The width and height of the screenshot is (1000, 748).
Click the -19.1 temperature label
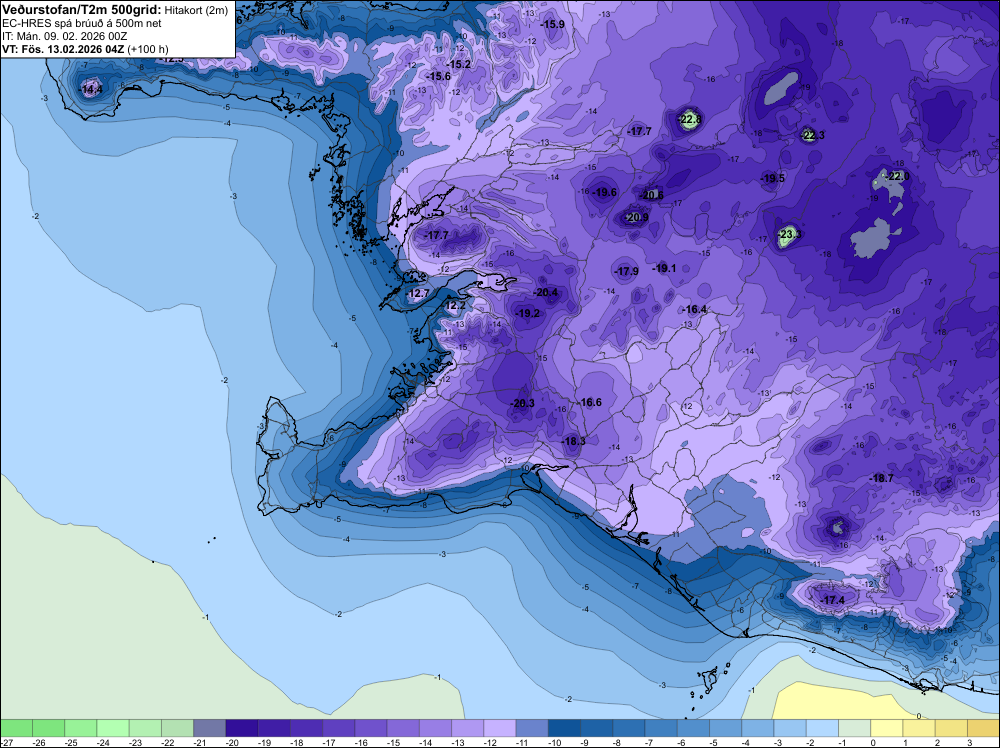(664, 268)
